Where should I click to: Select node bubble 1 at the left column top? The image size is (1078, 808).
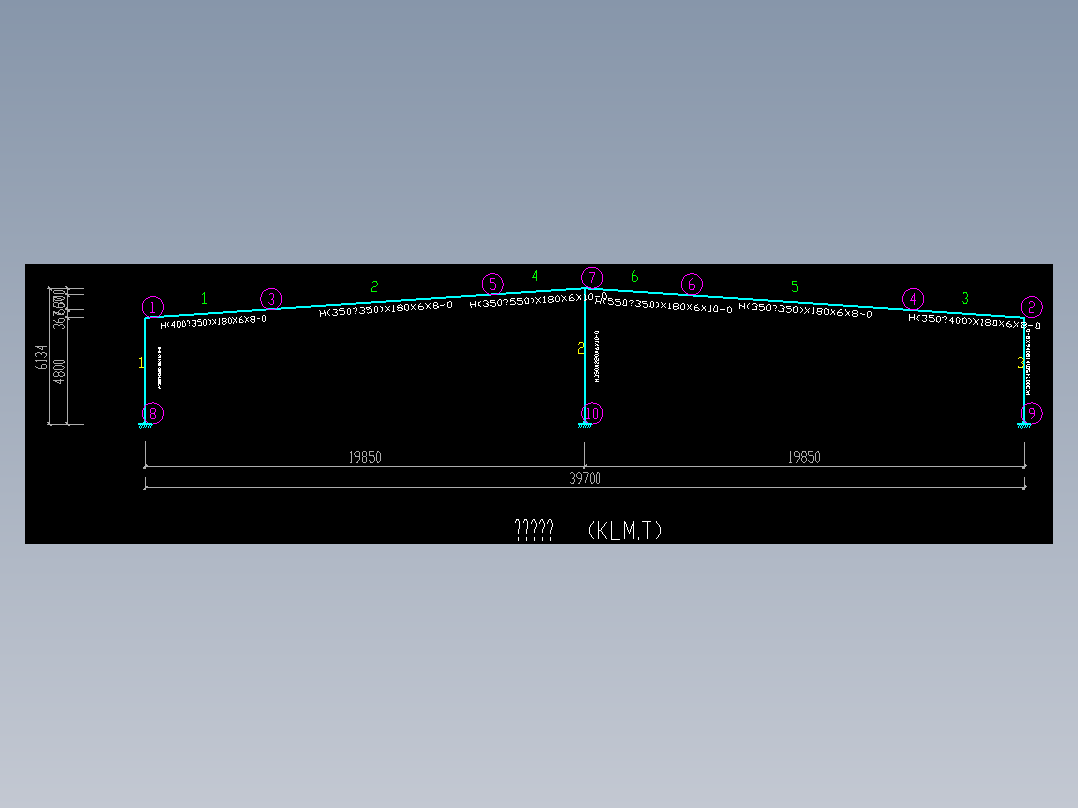click(152, 307)
